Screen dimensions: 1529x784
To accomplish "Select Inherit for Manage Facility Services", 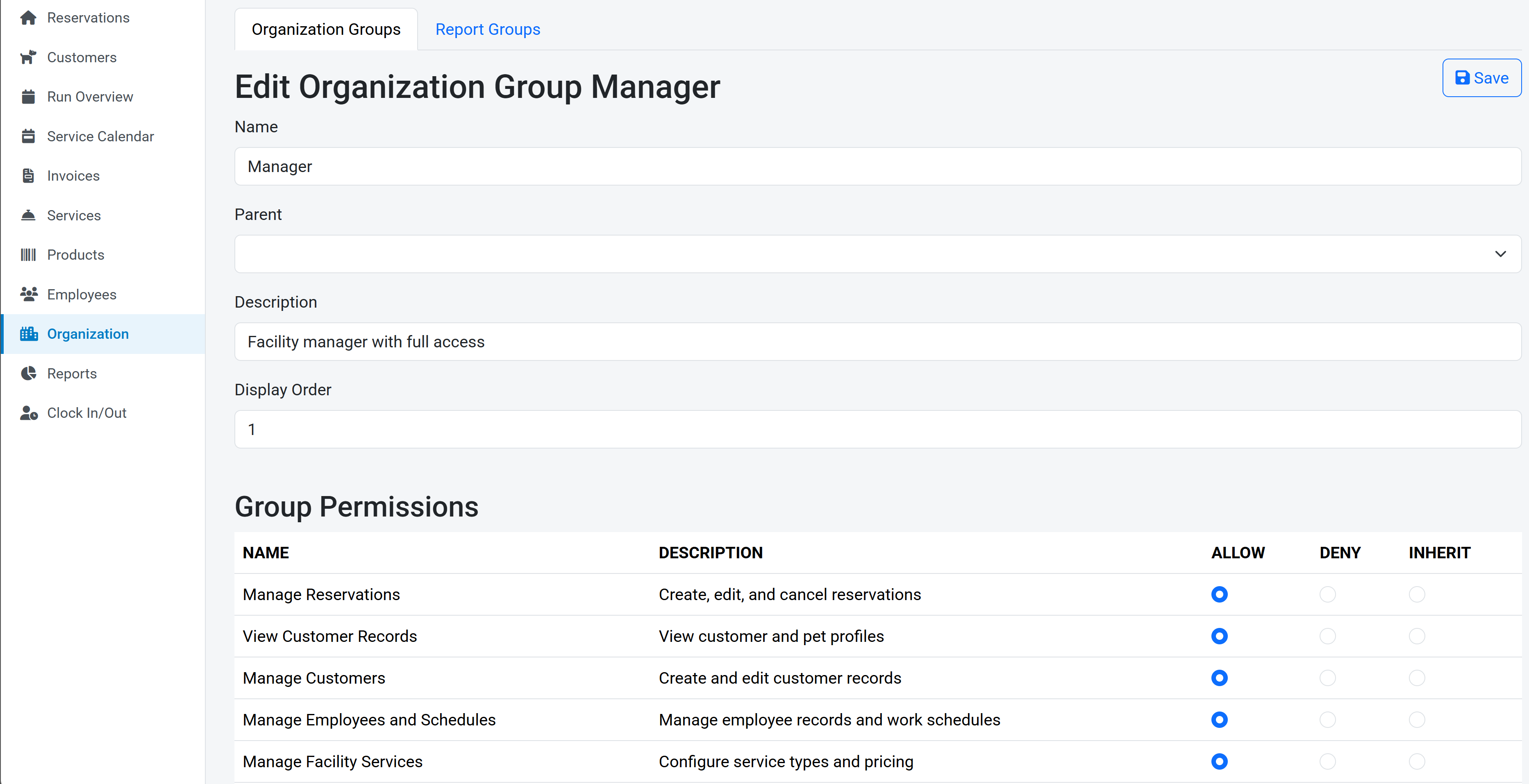I will pyautogui.click(x=1417, y=761).
